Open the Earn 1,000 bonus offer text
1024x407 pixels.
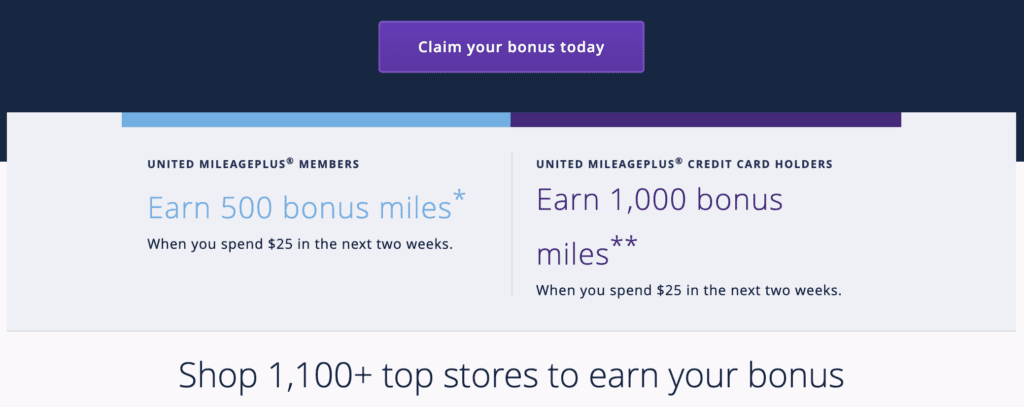point(659,201)
